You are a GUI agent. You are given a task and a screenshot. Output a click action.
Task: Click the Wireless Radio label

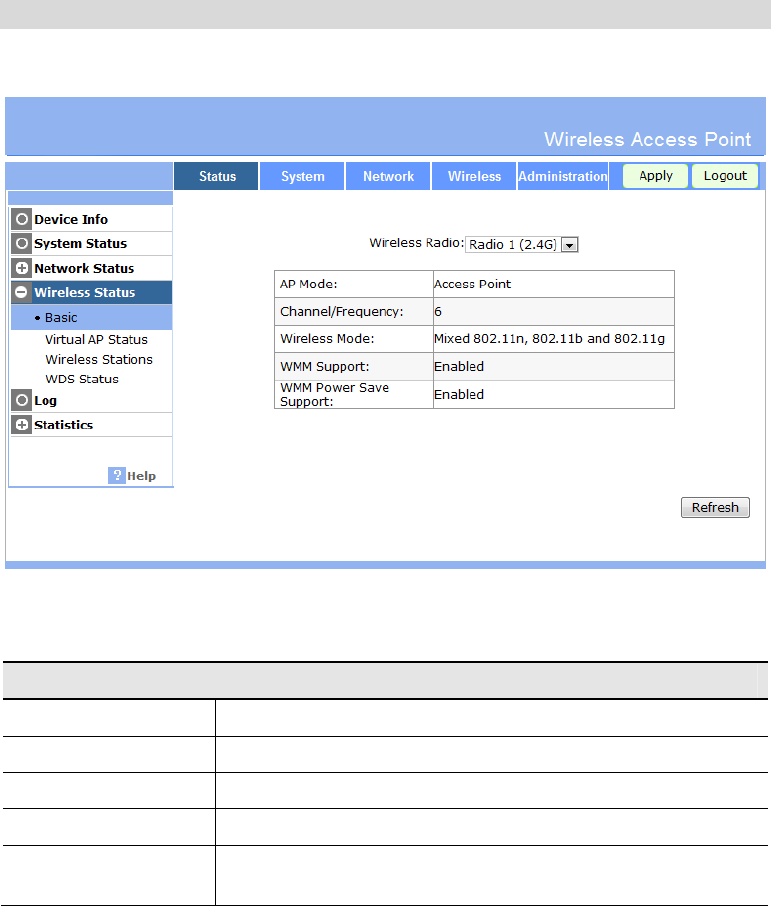pyautogui.click(x=417, y=243)
